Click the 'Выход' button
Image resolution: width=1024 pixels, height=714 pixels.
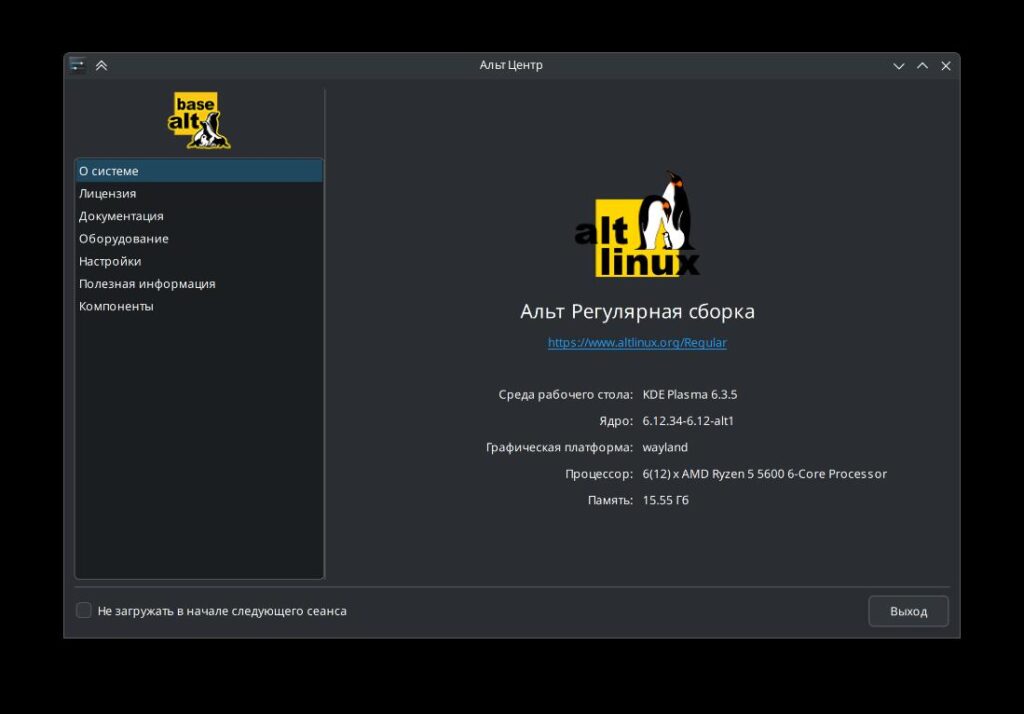coord(908,611)
